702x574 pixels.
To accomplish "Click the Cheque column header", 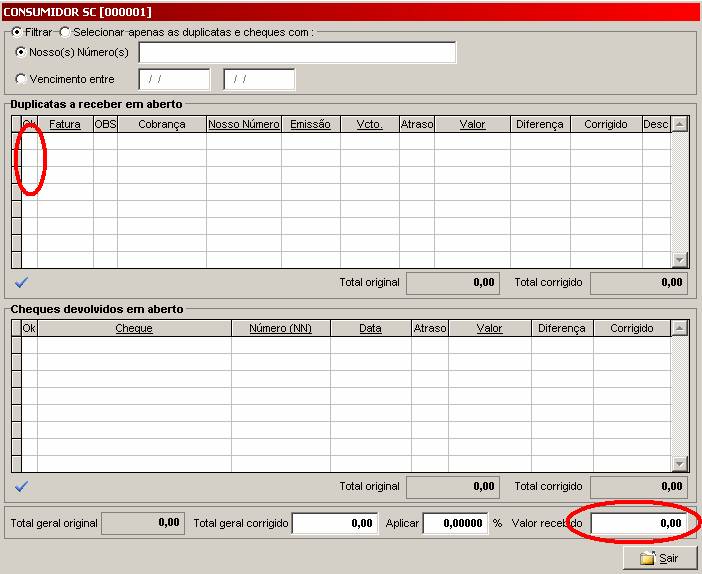I will click(x=134, y=328).
